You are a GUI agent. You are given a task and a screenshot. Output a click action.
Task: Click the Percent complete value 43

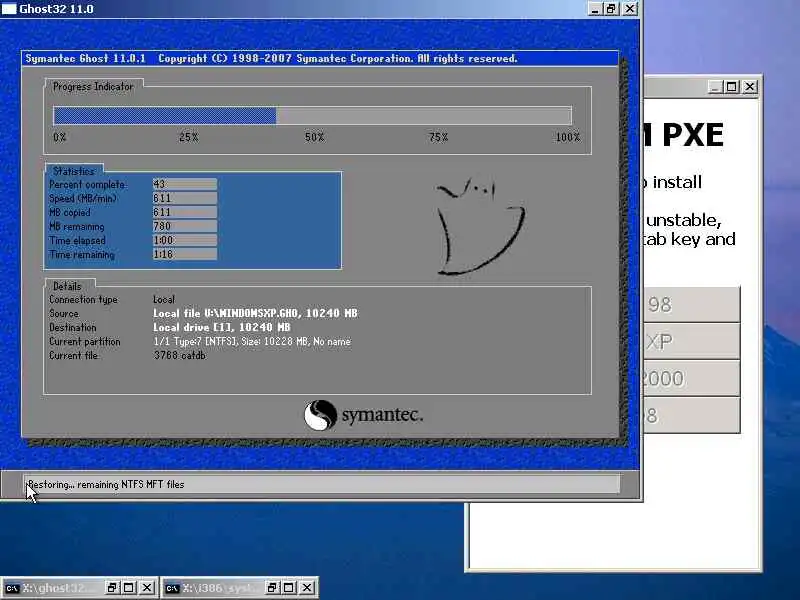tap(185, 184)
